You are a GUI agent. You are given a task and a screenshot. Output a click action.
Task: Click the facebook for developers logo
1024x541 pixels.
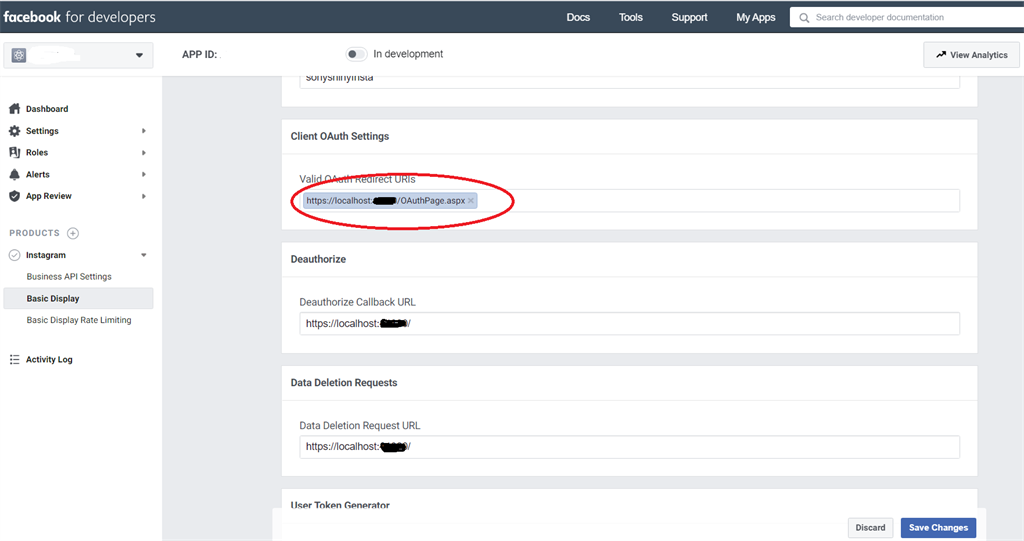pyautogui.click(x=79, y=17)
